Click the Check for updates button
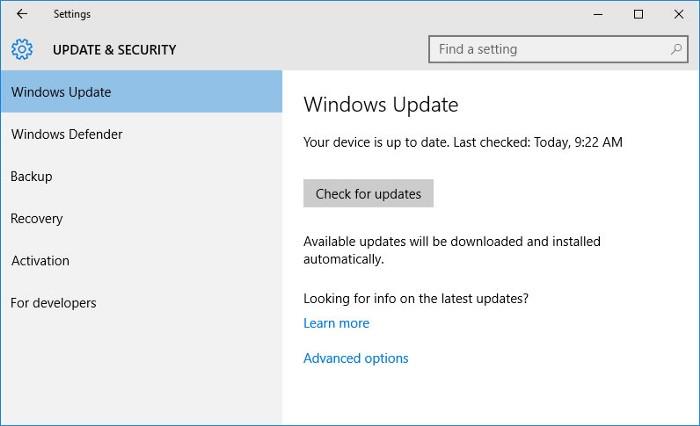700x426 pixels. [x=368, y=193]
